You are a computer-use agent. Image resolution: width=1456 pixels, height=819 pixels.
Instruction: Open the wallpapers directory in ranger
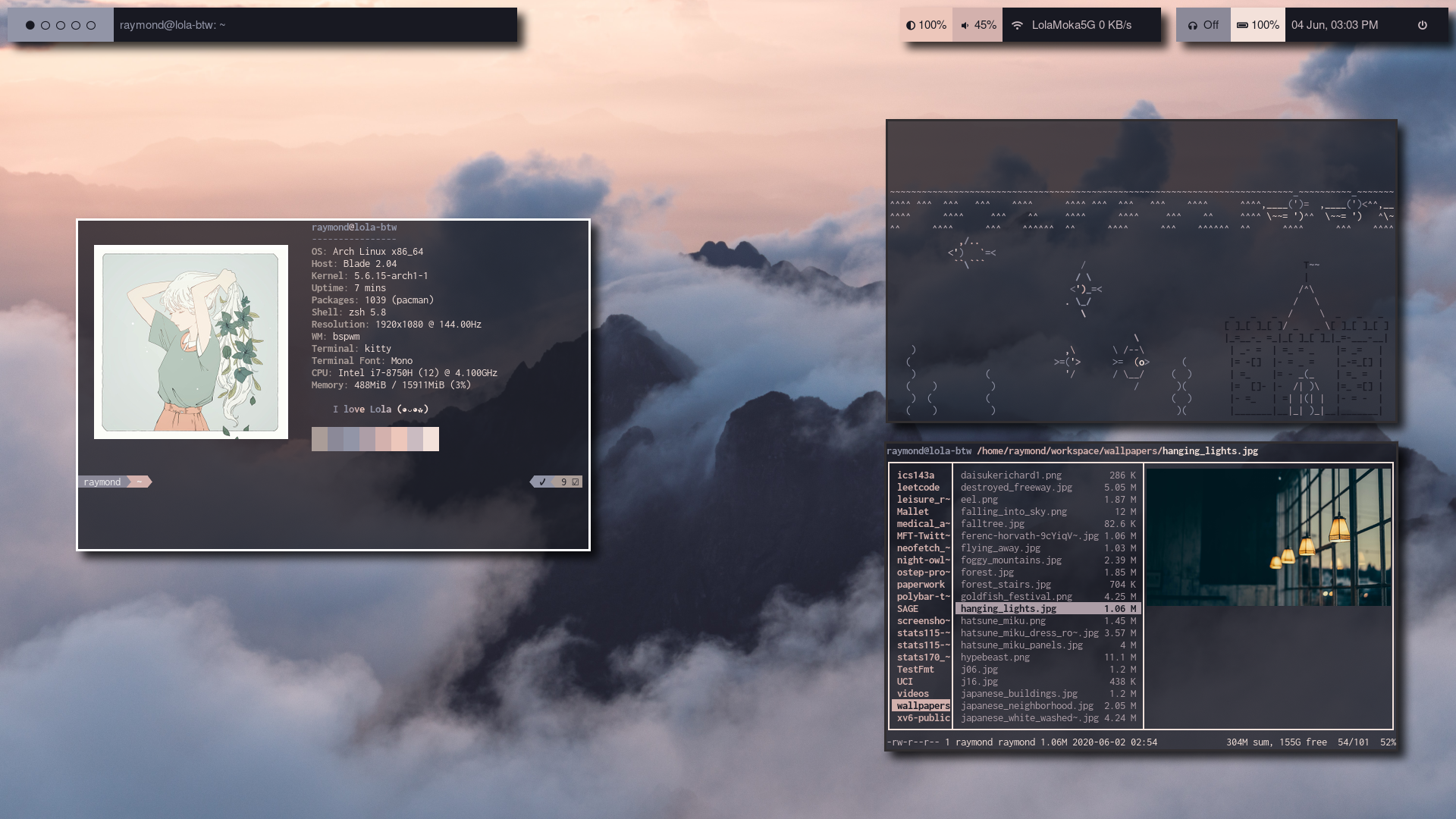tap(922, 705)
